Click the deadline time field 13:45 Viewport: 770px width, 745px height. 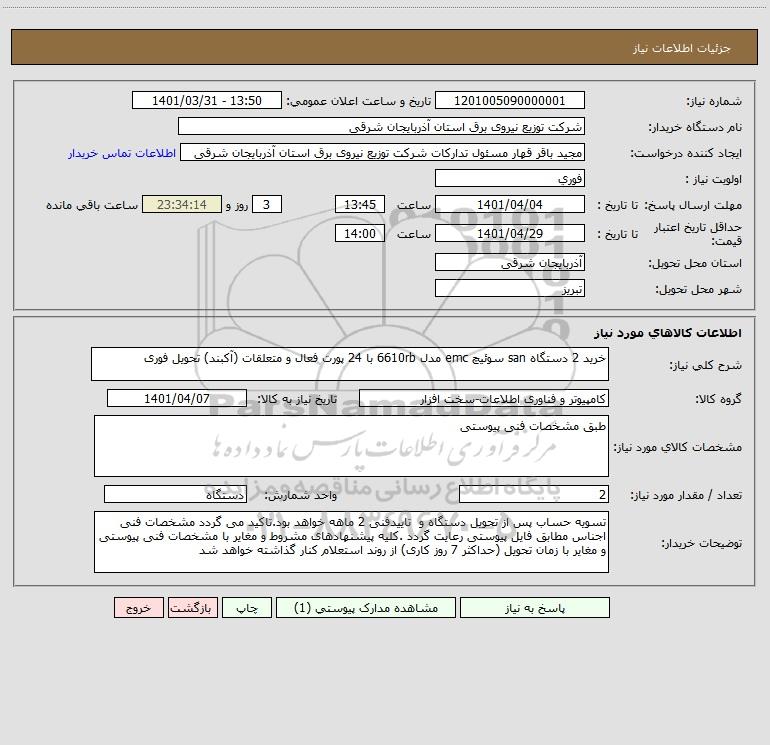tap(359, 204)
